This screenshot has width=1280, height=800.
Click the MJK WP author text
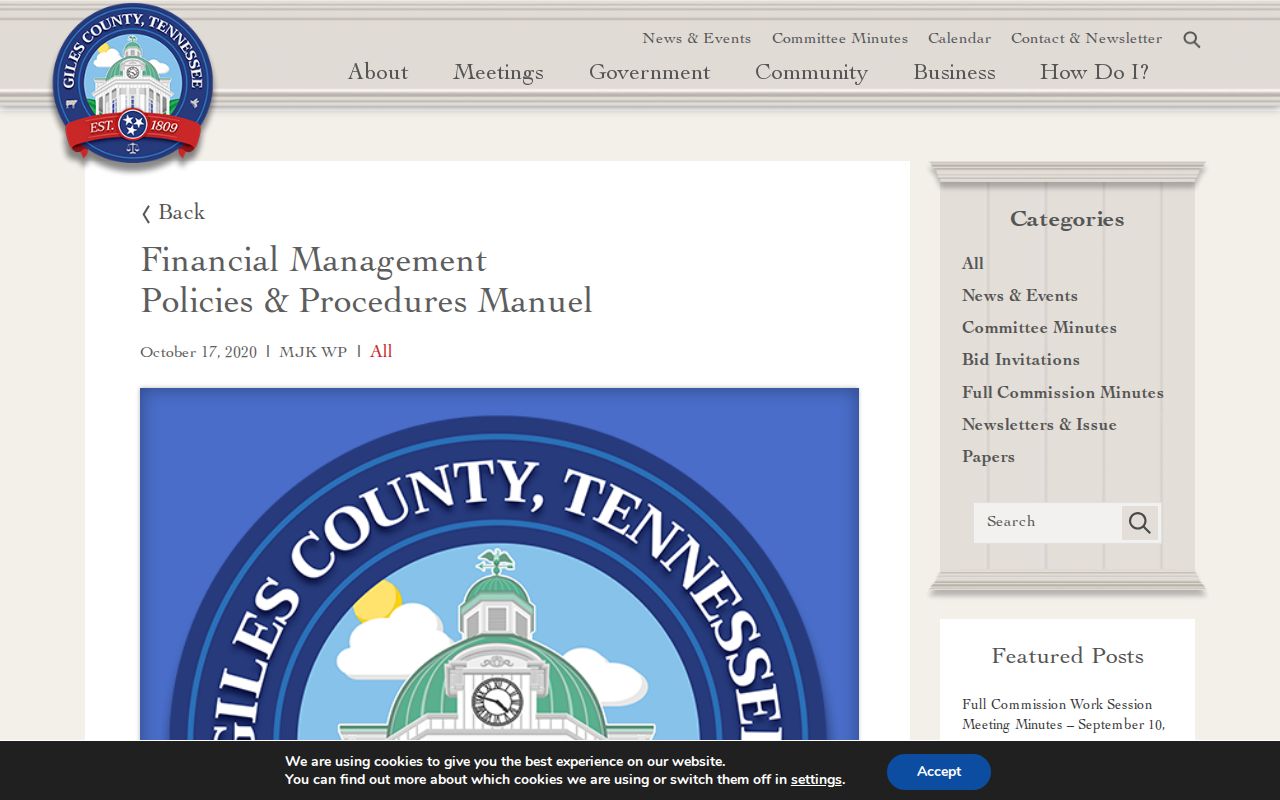coord(313,352)
